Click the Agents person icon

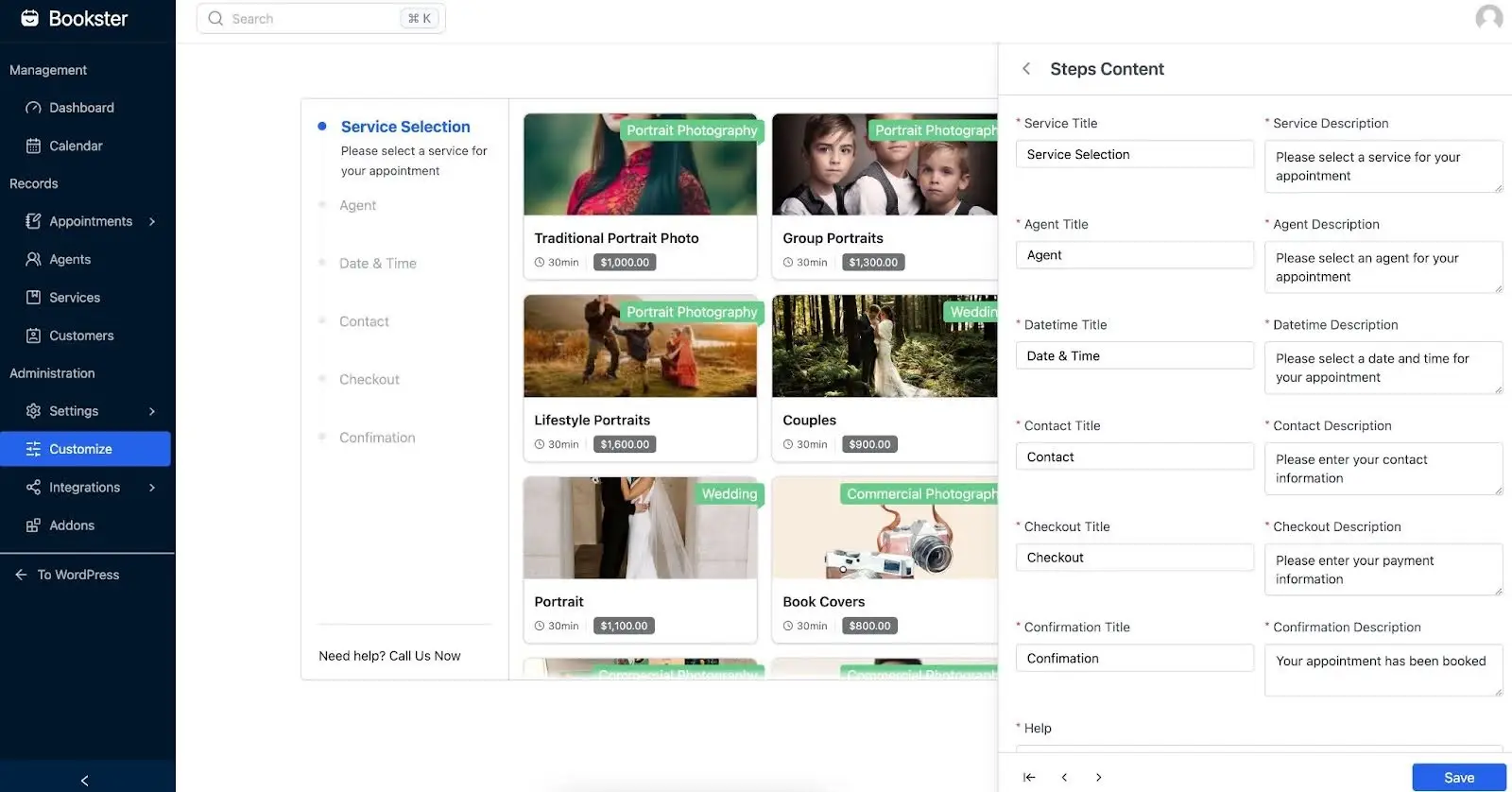click(33, 259)
